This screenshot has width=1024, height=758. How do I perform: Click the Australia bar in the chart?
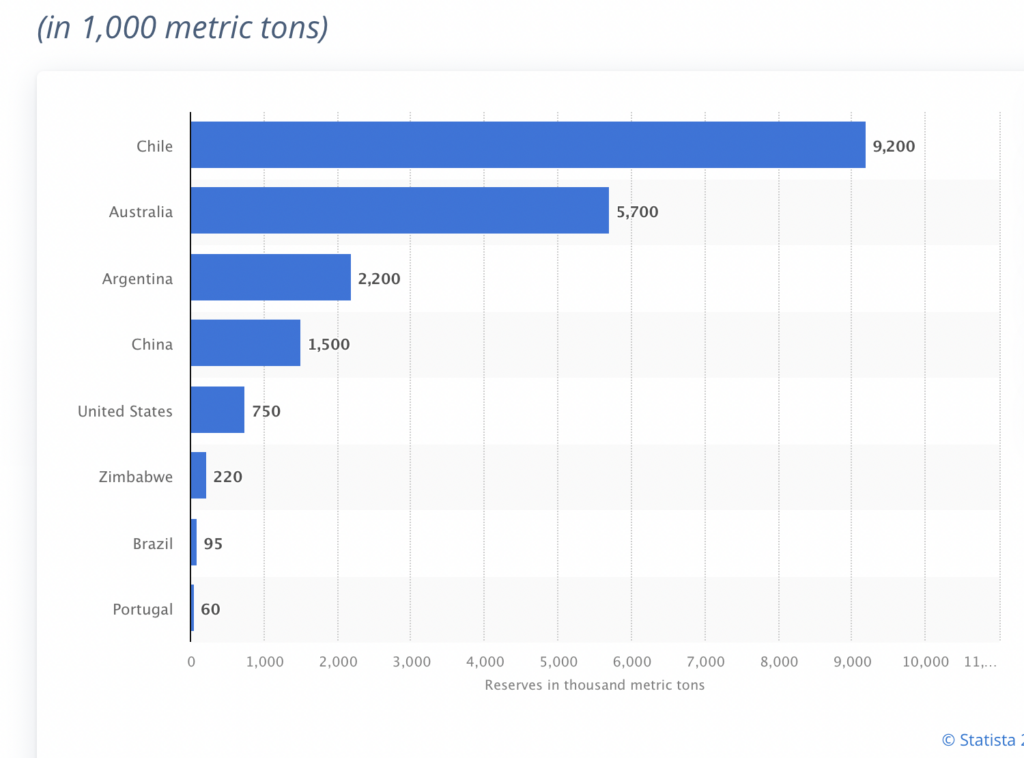pos(399,211)
